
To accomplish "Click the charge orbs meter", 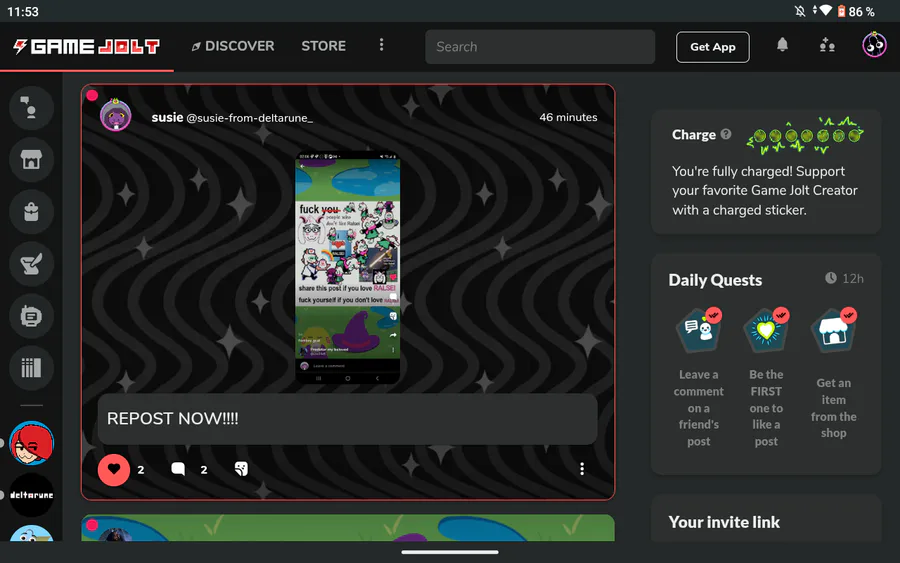I will [805, 136].
